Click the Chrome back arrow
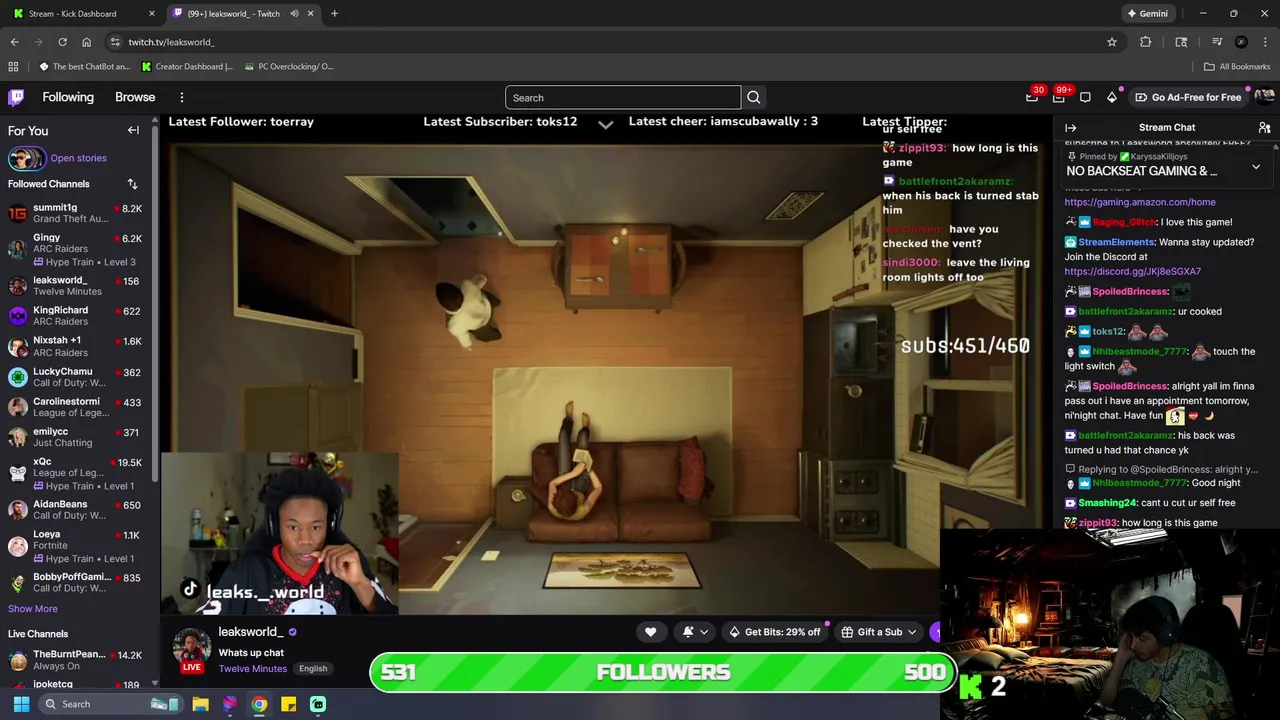 (x=14, y=42)
